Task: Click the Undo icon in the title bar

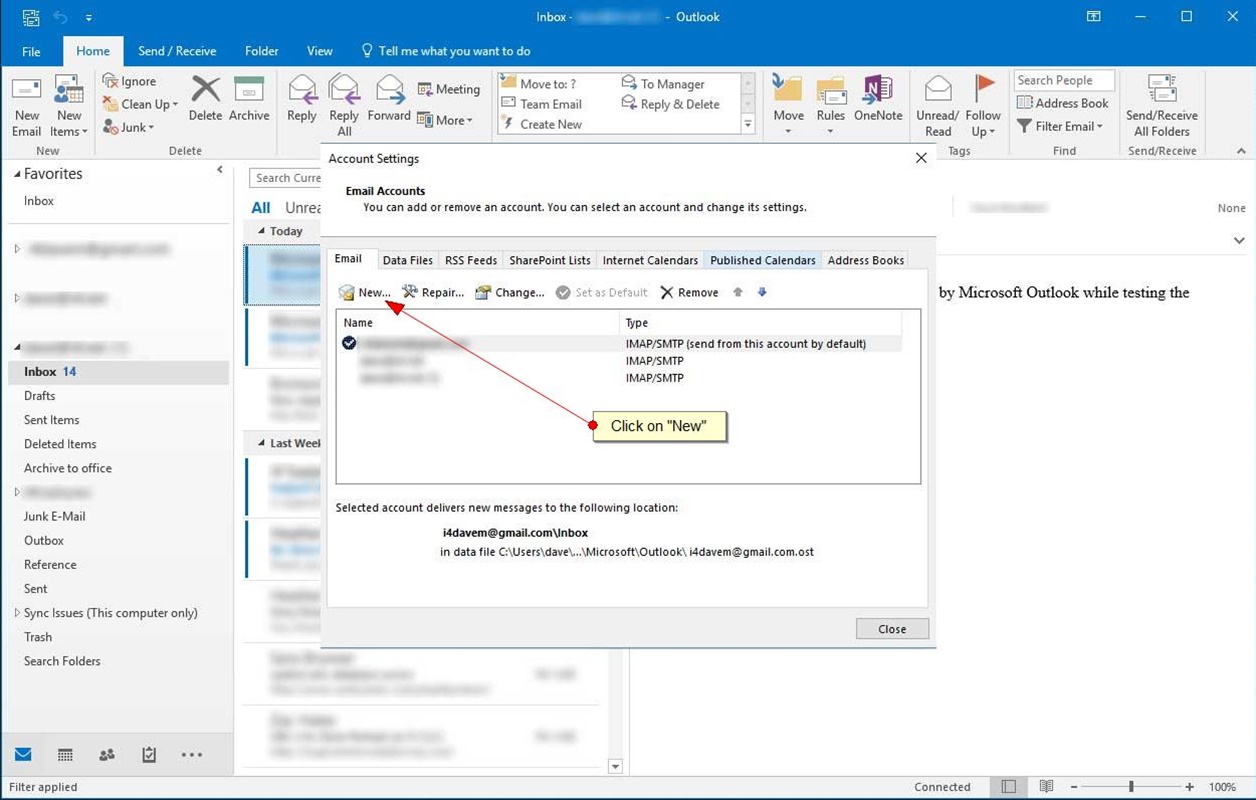Action: click(60, 17)
